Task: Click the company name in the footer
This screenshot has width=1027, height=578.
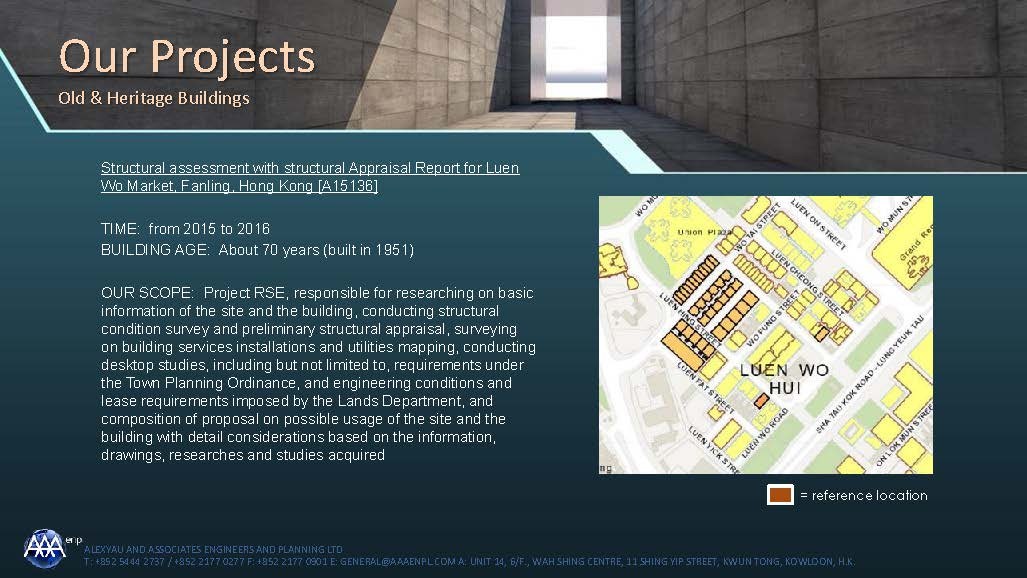Action: [213, 550]
